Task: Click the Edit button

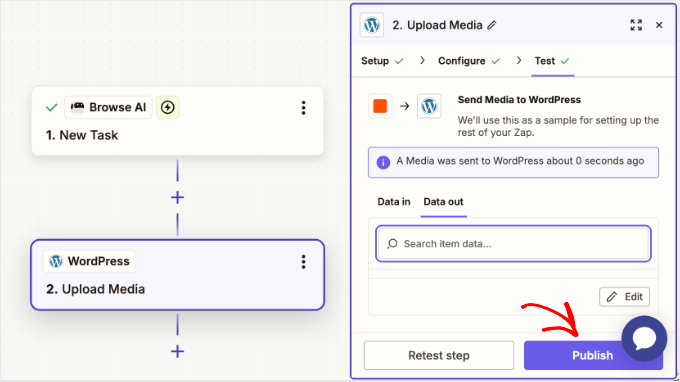Action: (x=624, y=297)
